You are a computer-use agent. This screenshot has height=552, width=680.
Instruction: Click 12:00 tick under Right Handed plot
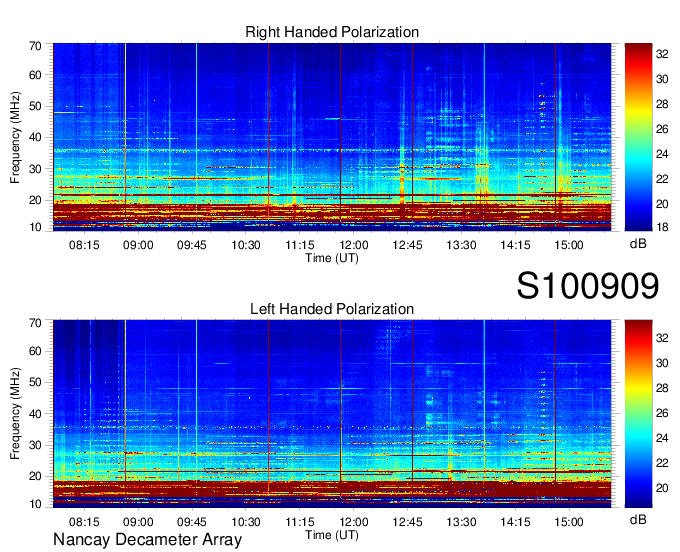coord(353,245)
